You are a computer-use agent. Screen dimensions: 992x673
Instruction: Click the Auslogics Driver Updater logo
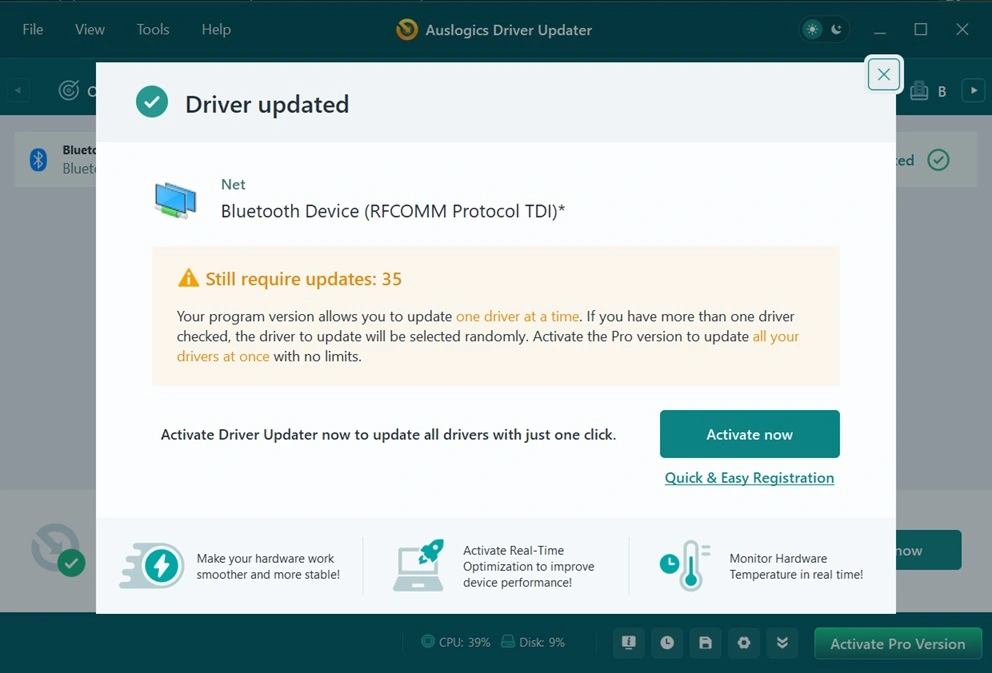tap(407, 29)
